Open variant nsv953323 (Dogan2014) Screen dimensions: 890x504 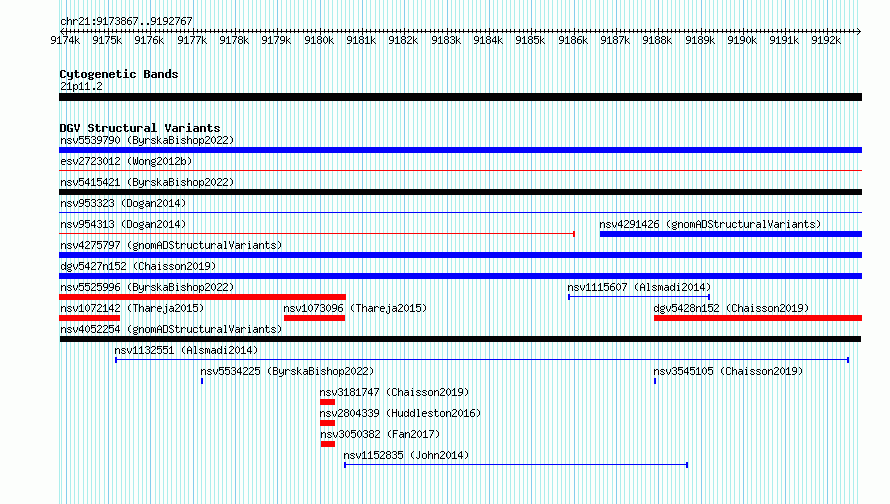123,203
